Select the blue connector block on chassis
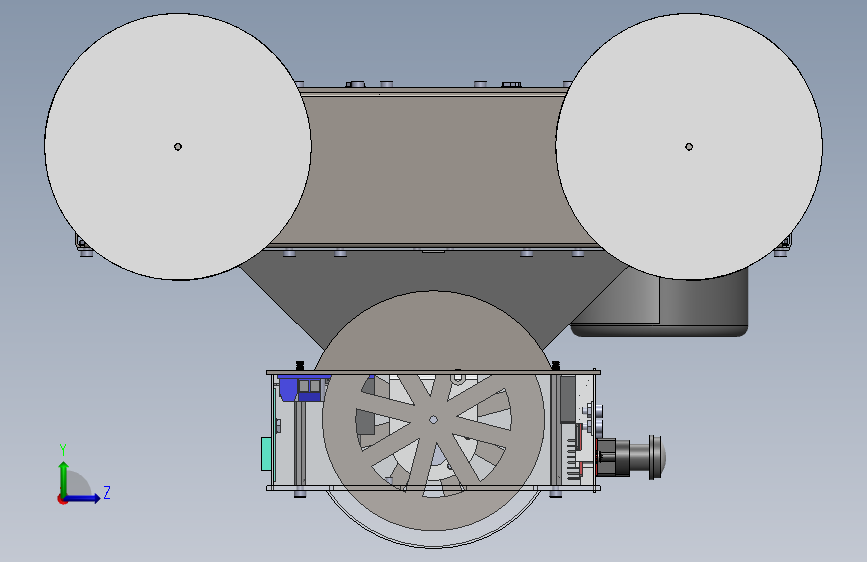 click(301, 387)
